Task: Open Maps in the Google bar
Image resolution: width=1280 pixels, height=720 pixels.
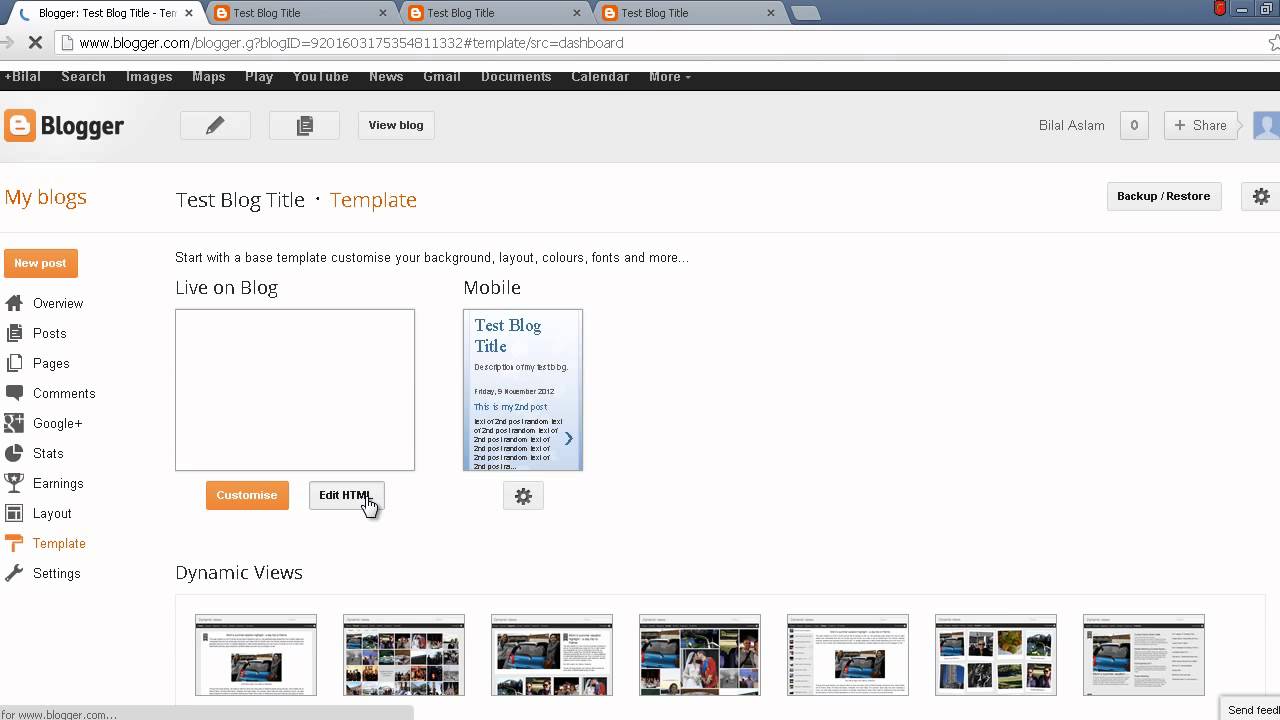Action: (x=209, y=77)
